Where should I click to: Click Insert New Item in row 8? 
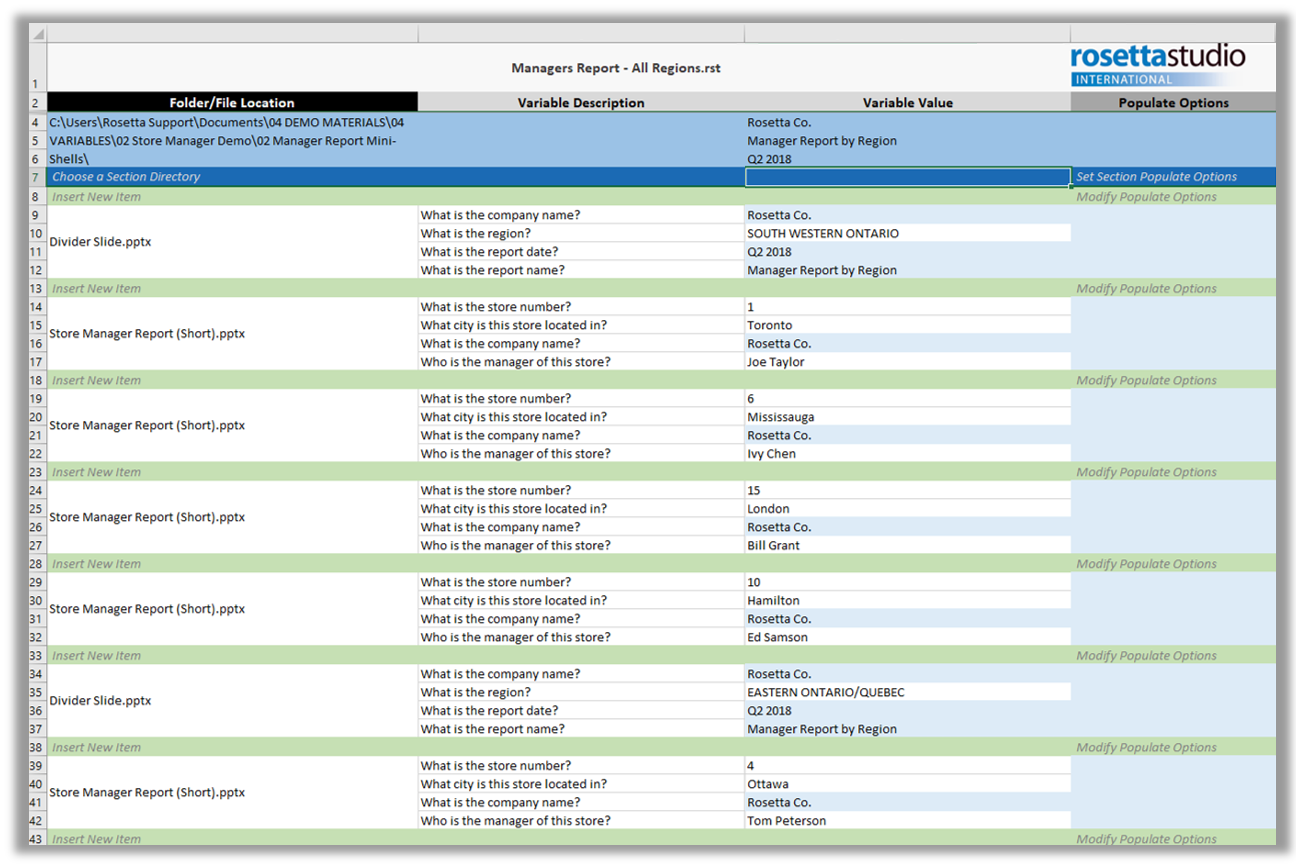[x=96, y=197]
